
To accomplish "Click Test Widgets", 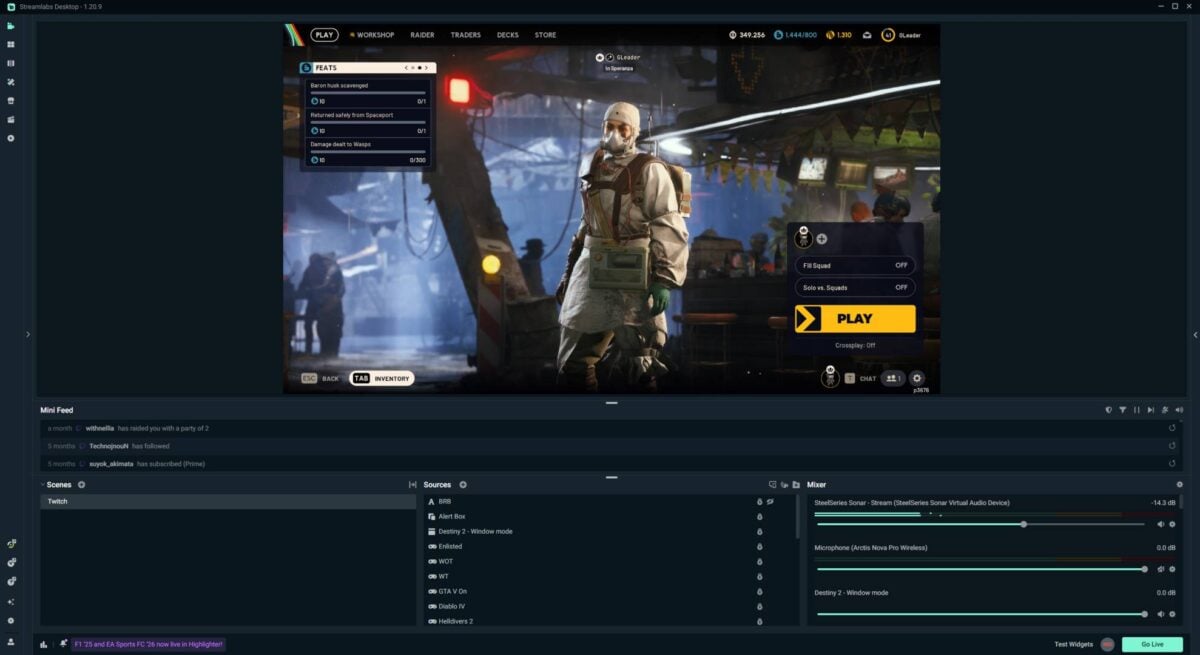I will click(1072, 644).
